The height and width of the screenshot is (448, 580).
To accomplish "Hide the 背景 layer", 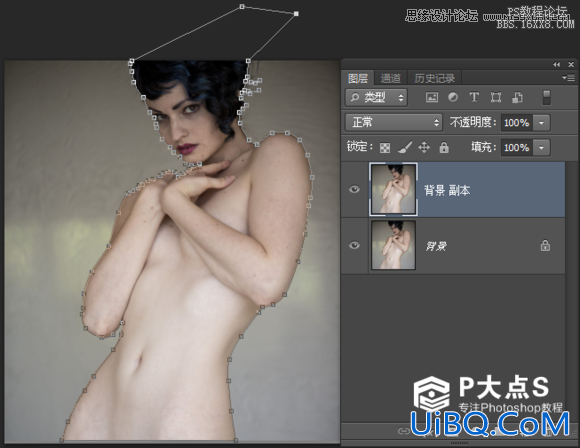I will (x=354, y=246).
